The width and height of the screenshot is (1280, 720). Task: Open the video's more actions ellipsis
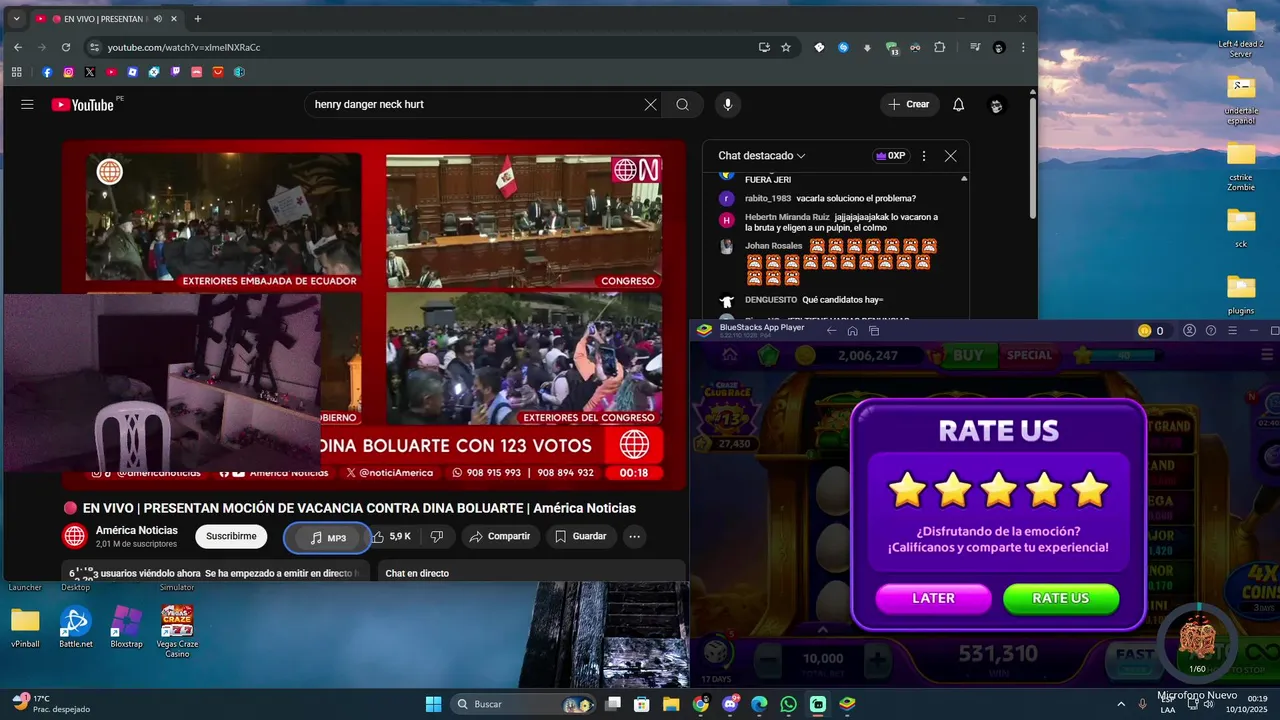[x=634, y=537]
